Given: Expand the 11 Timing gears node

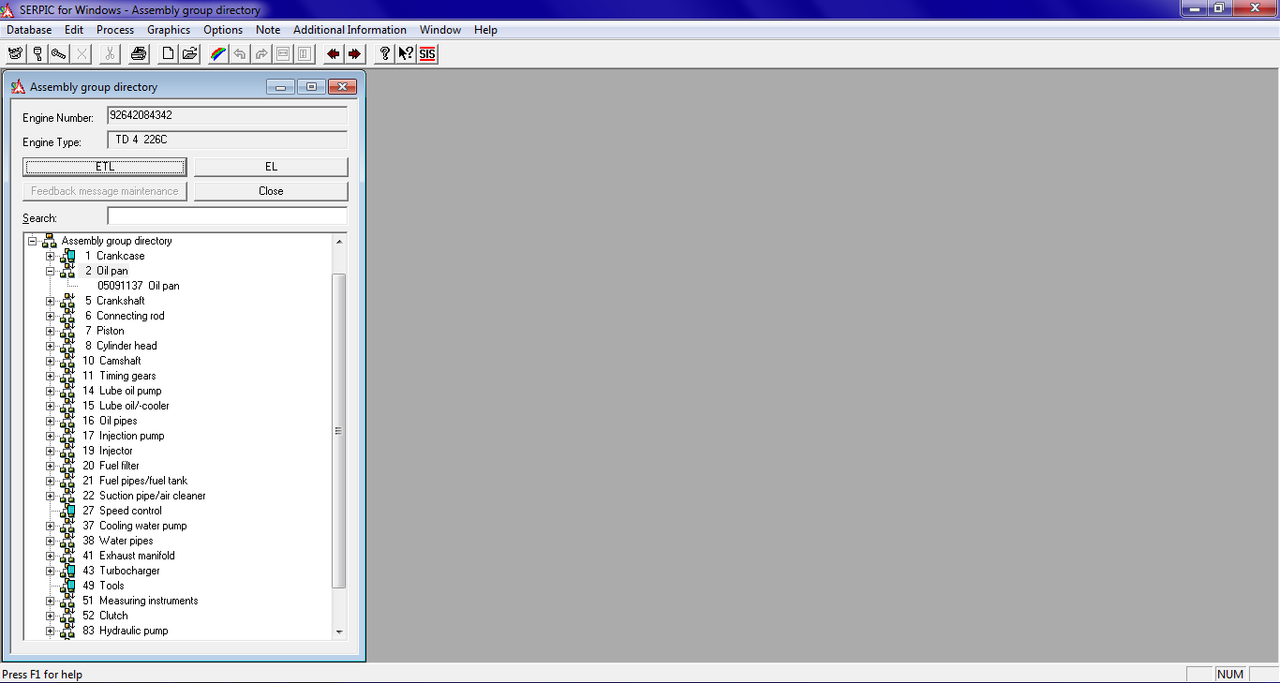Looking at the screenshot, I should pos(51,376).
